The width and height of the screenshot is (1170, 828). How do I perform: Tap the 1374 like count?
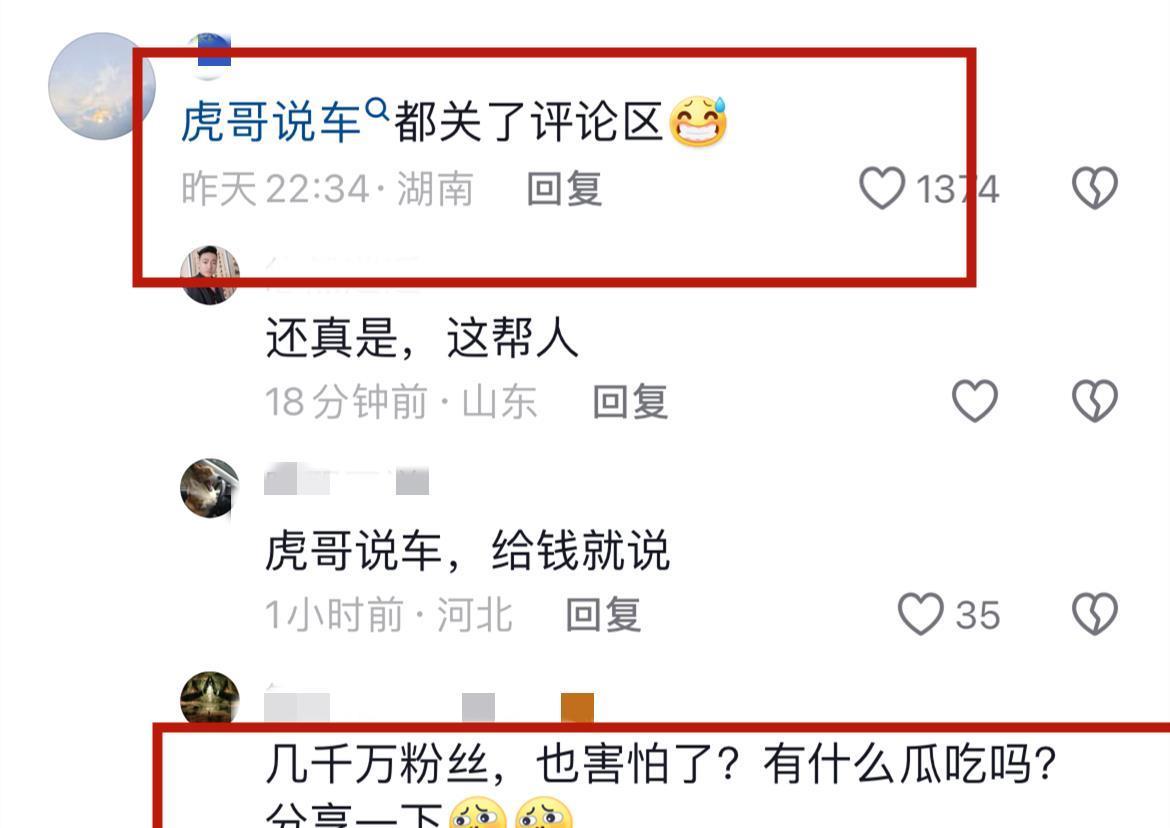(957, 189)
